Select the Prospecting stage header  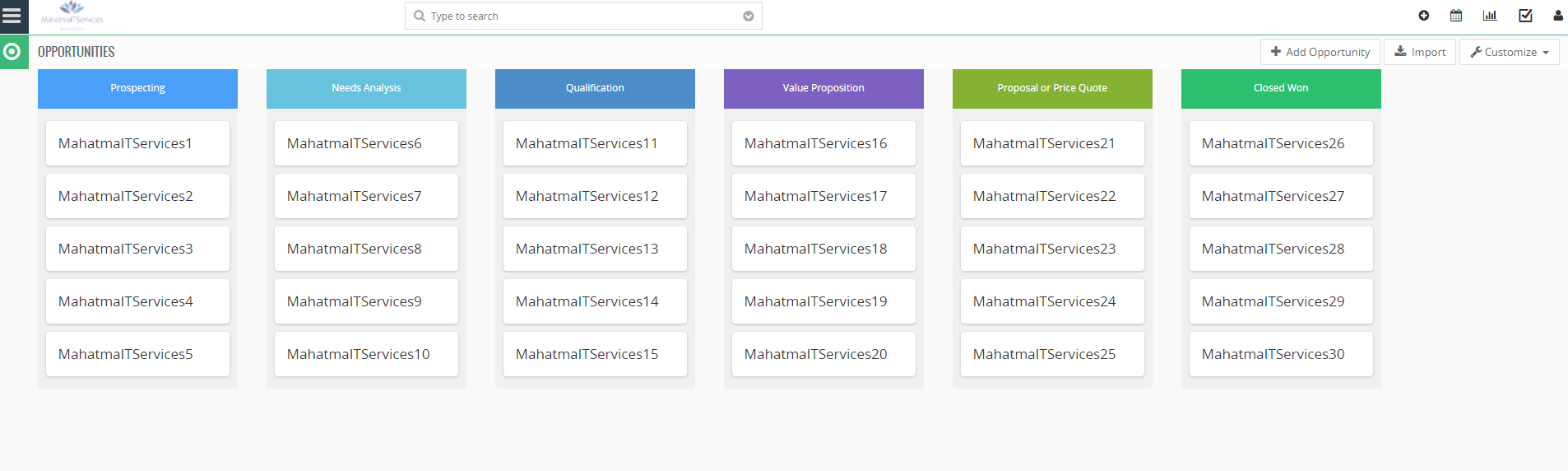(137, 88)
